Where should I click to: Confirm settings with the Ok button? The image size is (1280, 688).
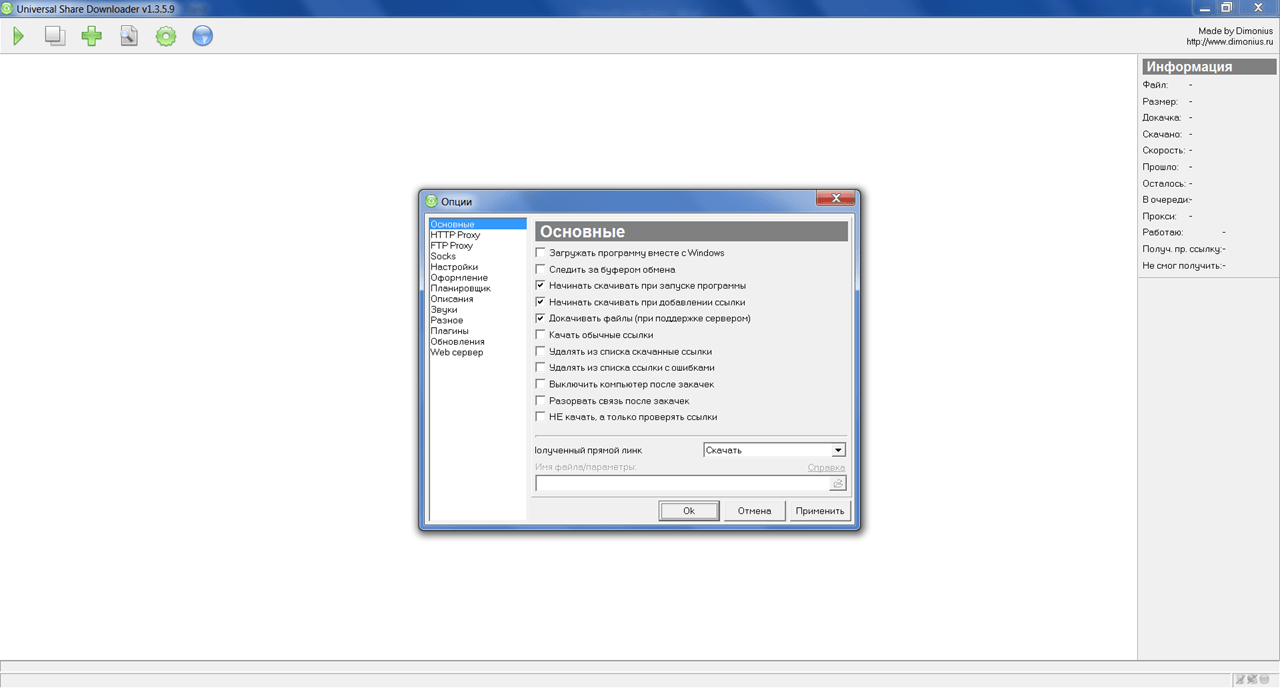pyautogui.click(x=689, y=510)
